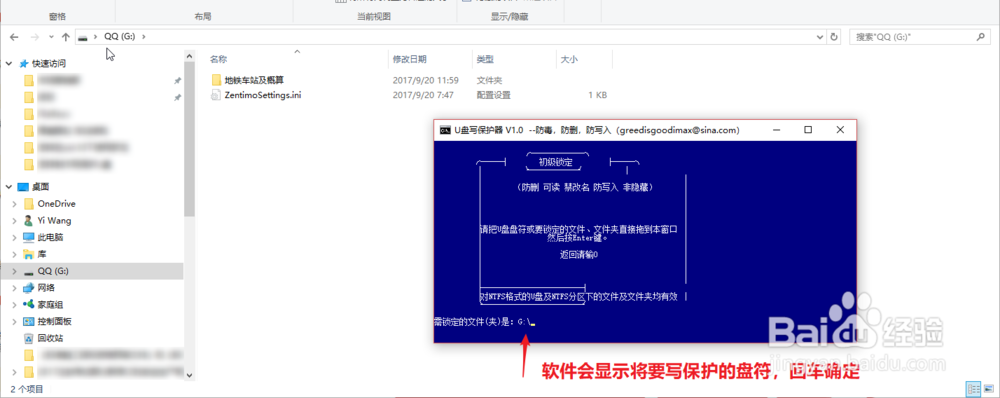Select QQ (G:) breadcrumb in address bar

click(119, 37)
